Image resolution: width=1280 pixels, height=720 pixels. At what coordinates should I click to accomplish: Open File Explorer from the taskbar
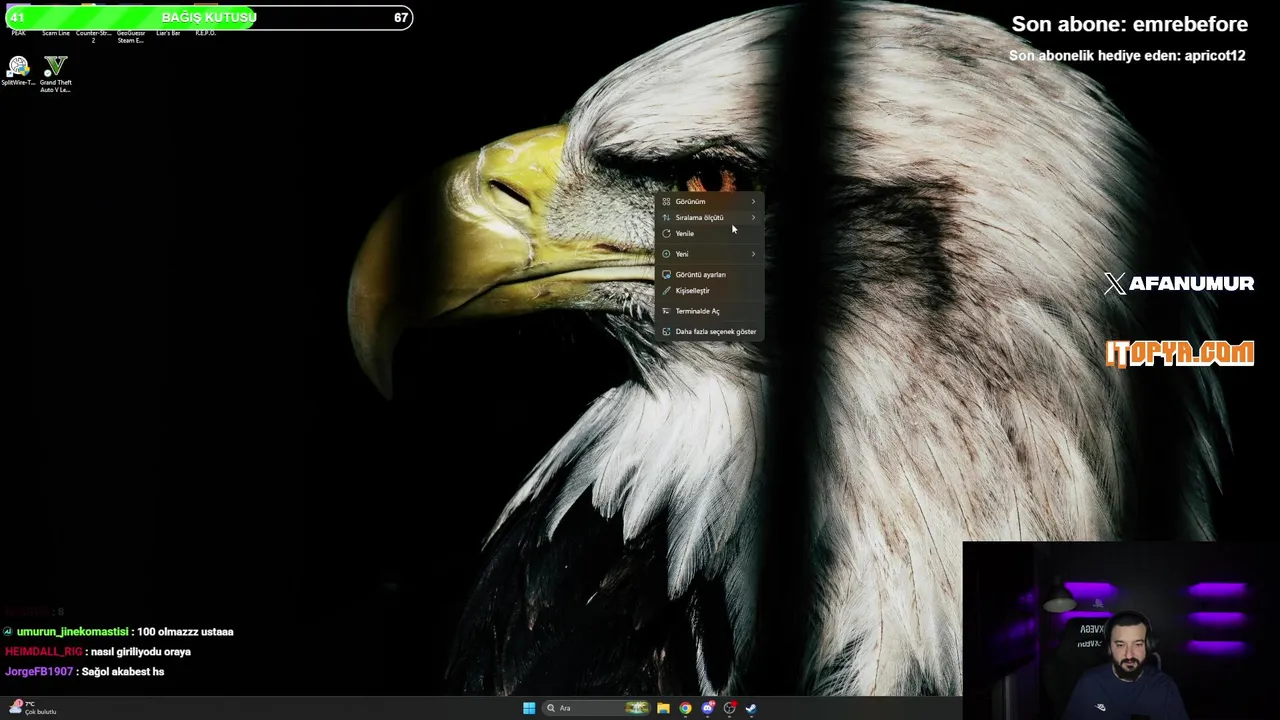[x=663, y=708]
